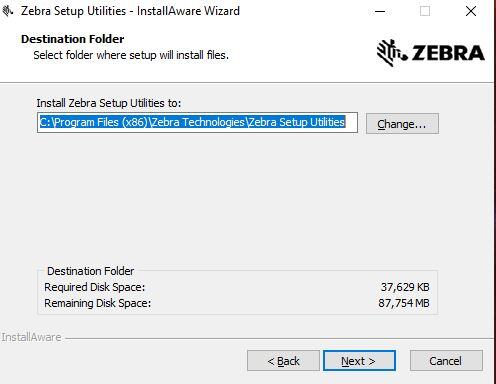Click the 'Required Disk Space:' label
The image size is (496, 384).
[x=95, y=287]
